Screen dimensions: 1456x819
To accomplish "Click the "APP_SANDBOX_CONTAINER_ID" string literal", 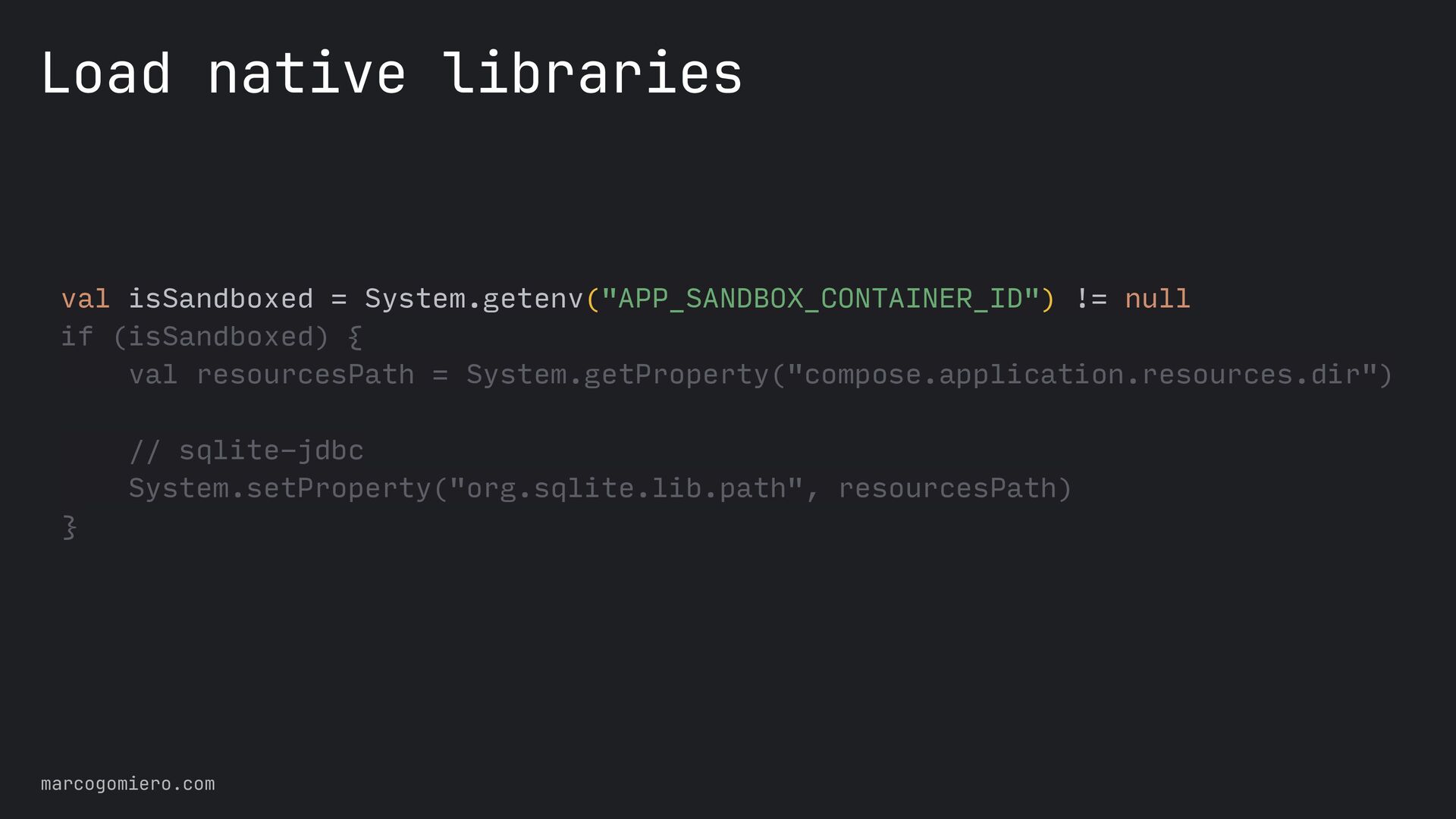I will [x=820, y=298].
